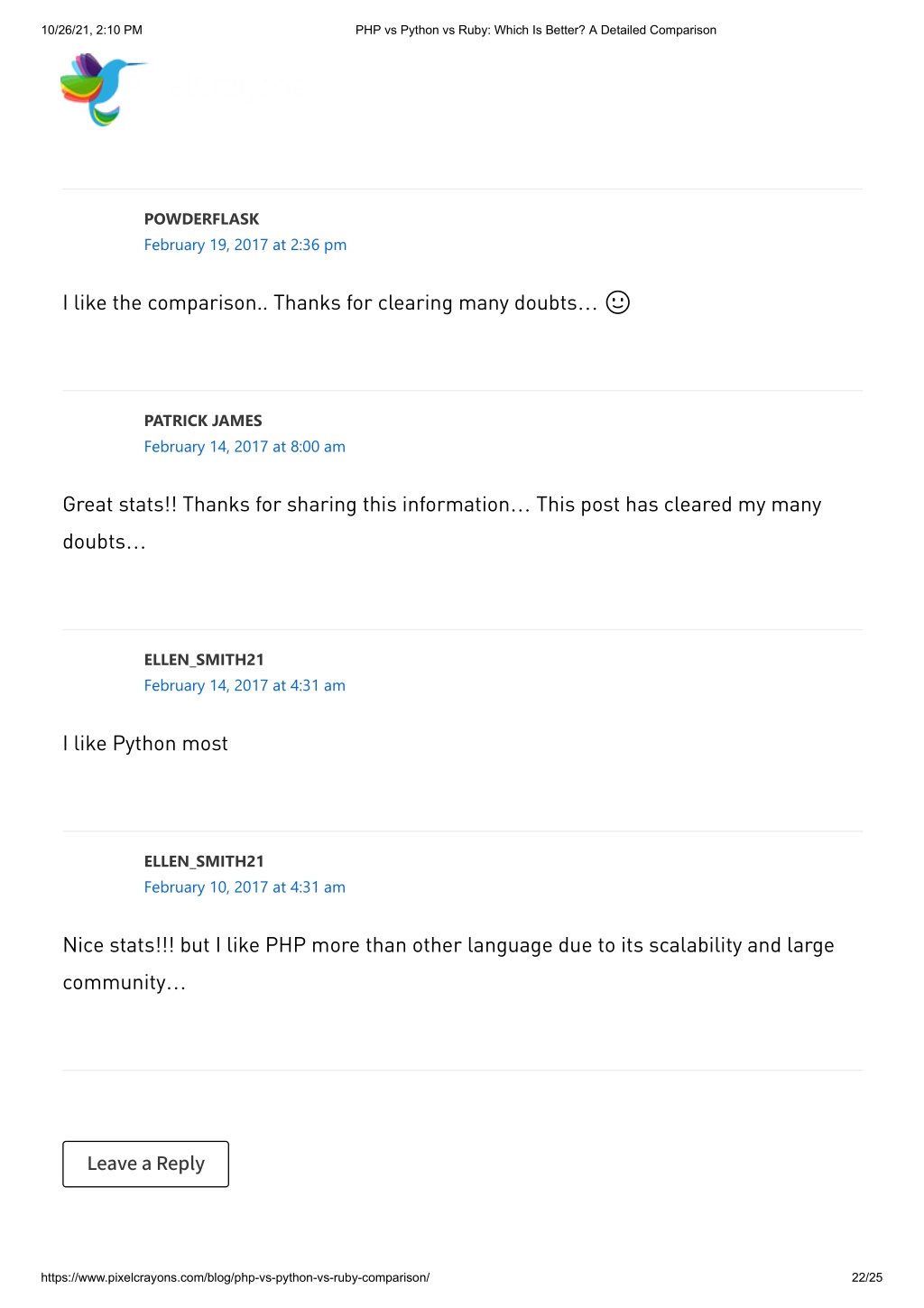
Task: Click the PHP vs Python vs Ruby header title
Action: click(x=536, y=30)
